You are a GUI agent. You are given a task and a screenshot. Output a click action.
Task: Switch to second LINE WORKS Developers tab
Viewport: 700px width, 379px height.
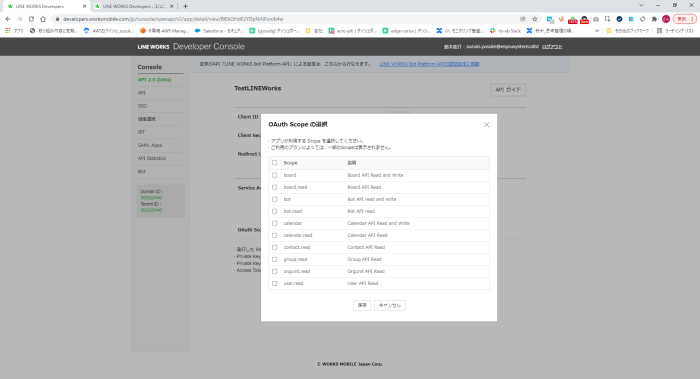coord(133,6)
